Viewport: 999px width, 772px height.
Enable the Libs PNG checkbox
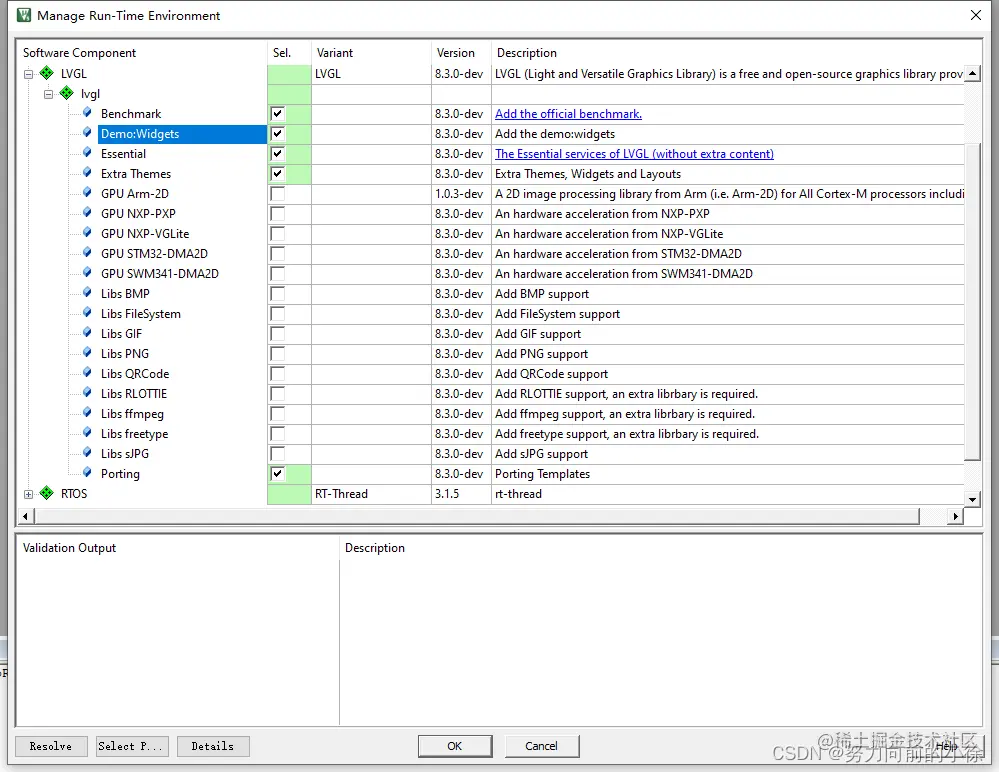tap(277, 354)
